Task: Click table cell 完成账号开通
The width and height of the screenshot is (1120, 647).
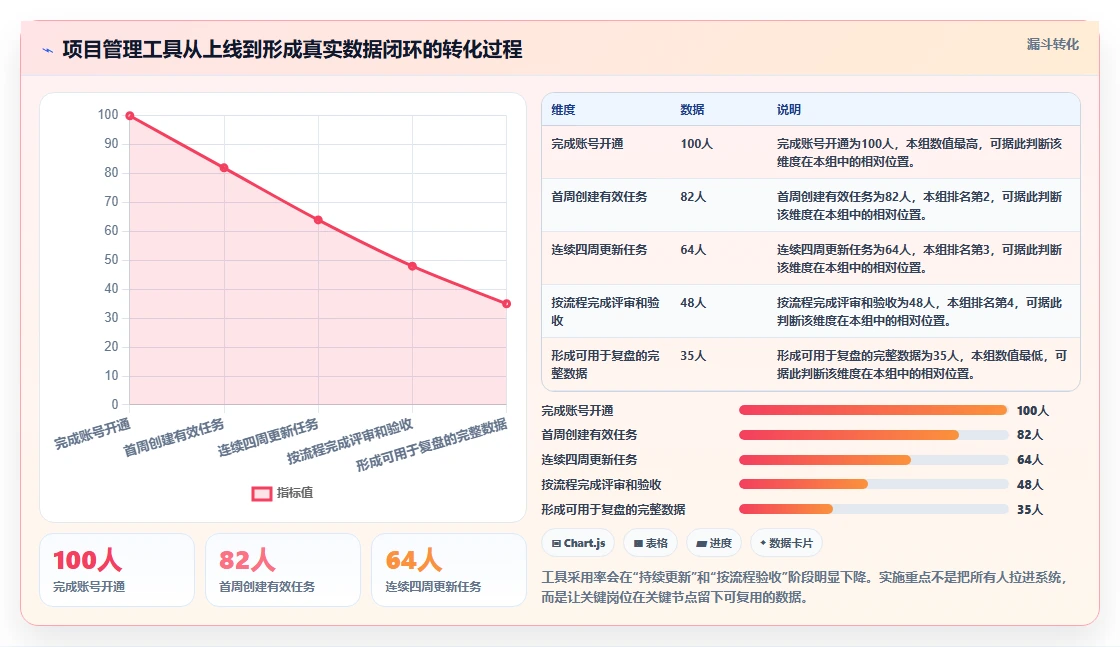Action: tap(587, 144)
